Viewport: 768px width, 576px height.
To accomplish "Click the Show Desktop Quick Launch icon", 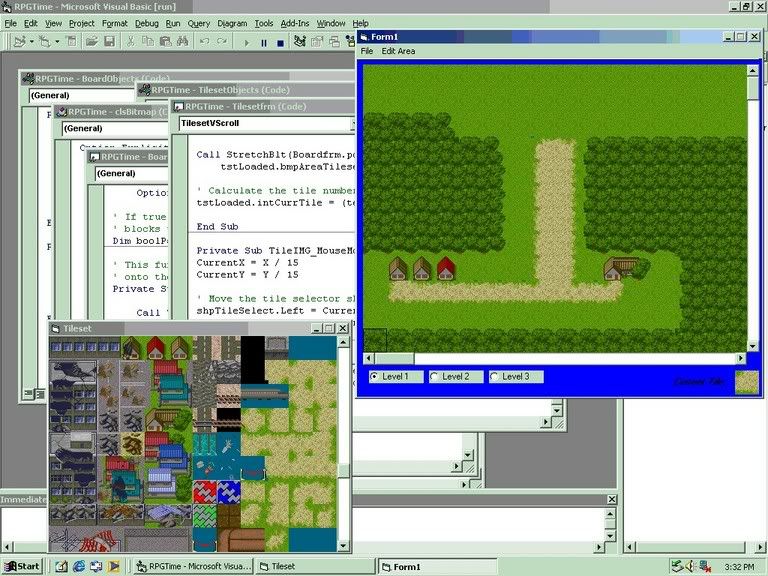I will pos(61,567).
